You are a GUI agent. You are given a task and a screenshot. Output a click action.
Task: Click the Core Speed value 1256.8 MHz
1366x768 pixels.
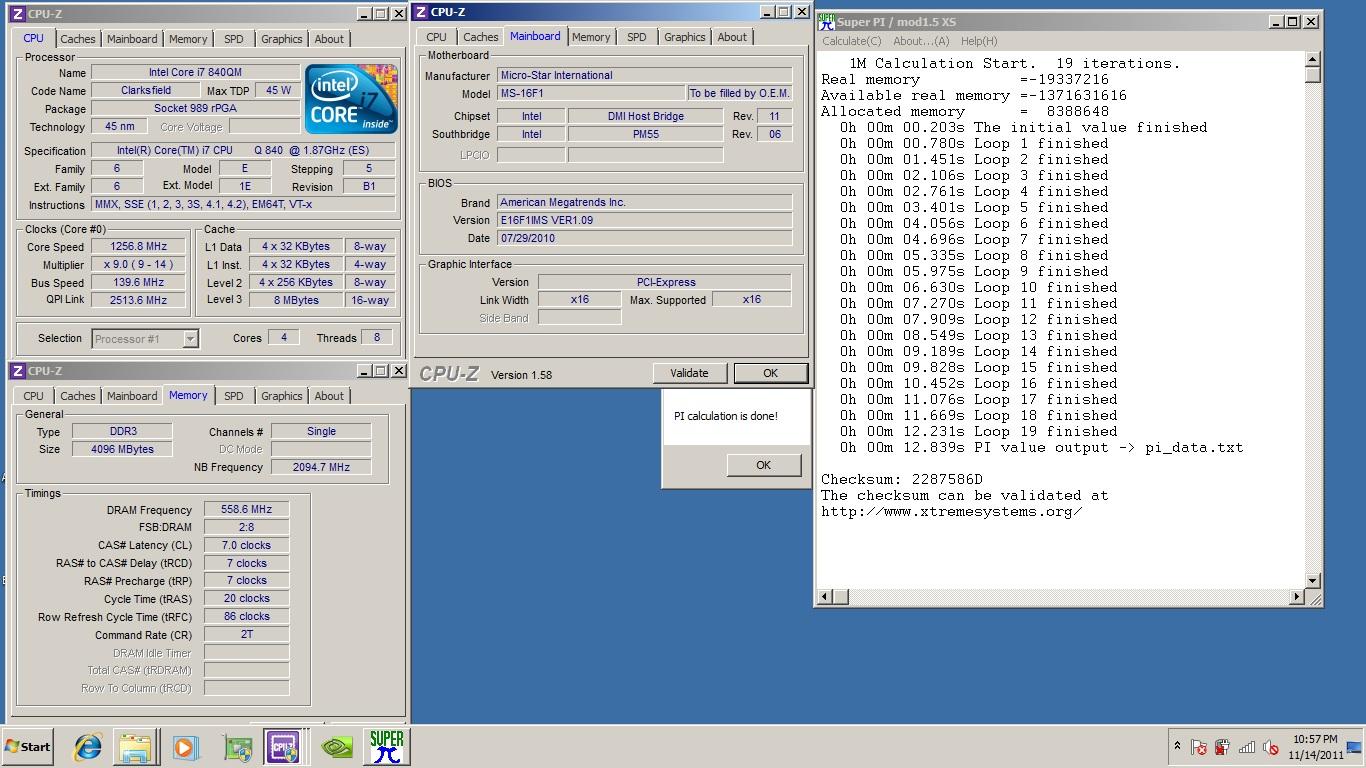click(x=139, y=246)
